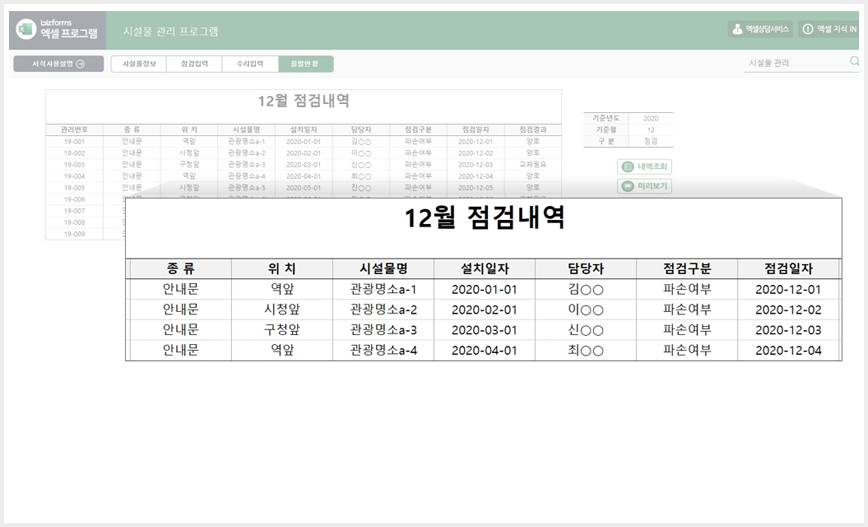868x527 pixels.
Task: Click the 시설물 관리 프로그램 header title
Action: coord(170,32)
